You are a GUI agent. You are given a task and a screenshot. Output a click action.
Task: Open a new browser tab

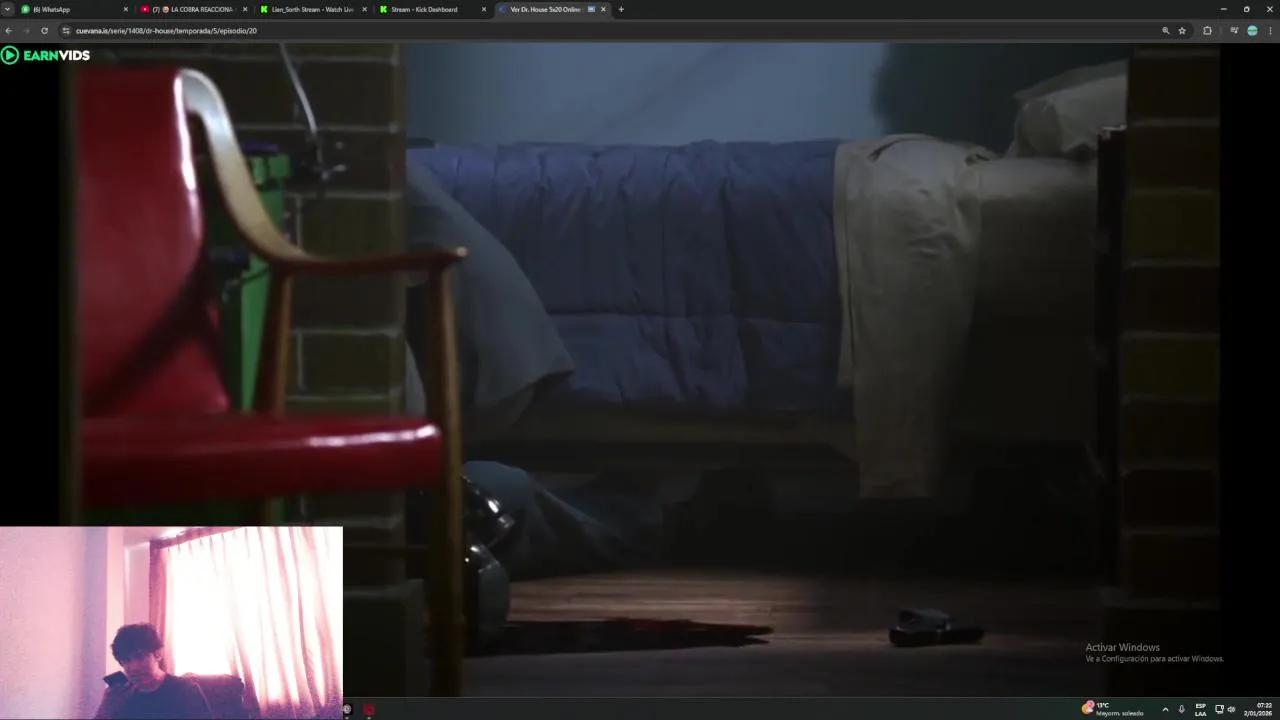tap(621, 9)
